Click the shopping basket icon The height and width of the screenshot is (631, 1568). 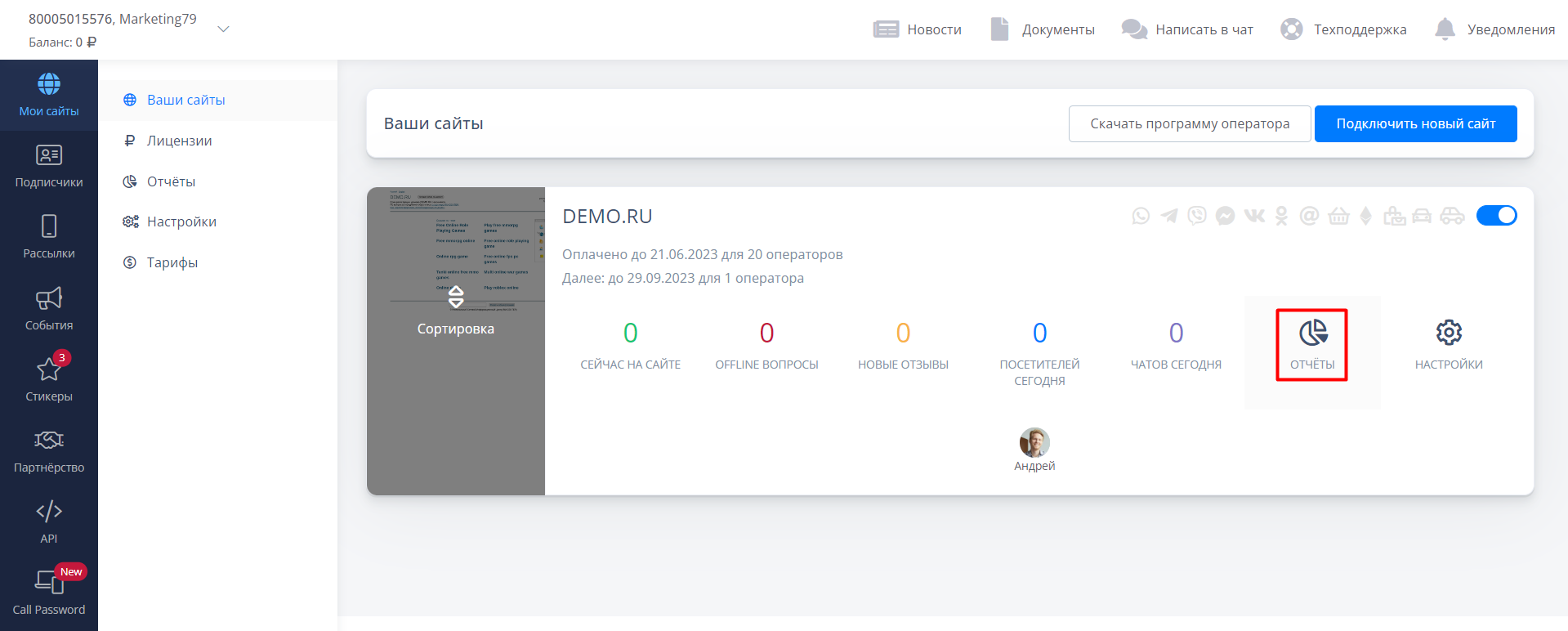[1338, 216]
